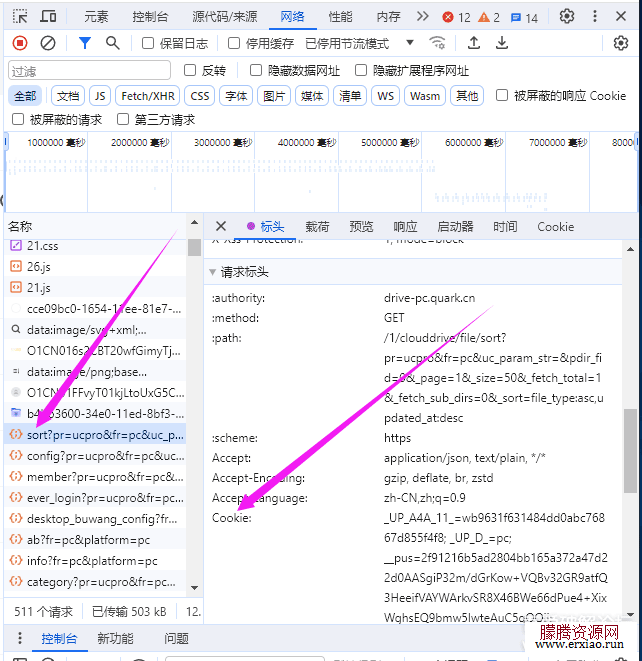Filter by 图片 request type
Viewport: 642px width, 661px height.
point(274,96)
